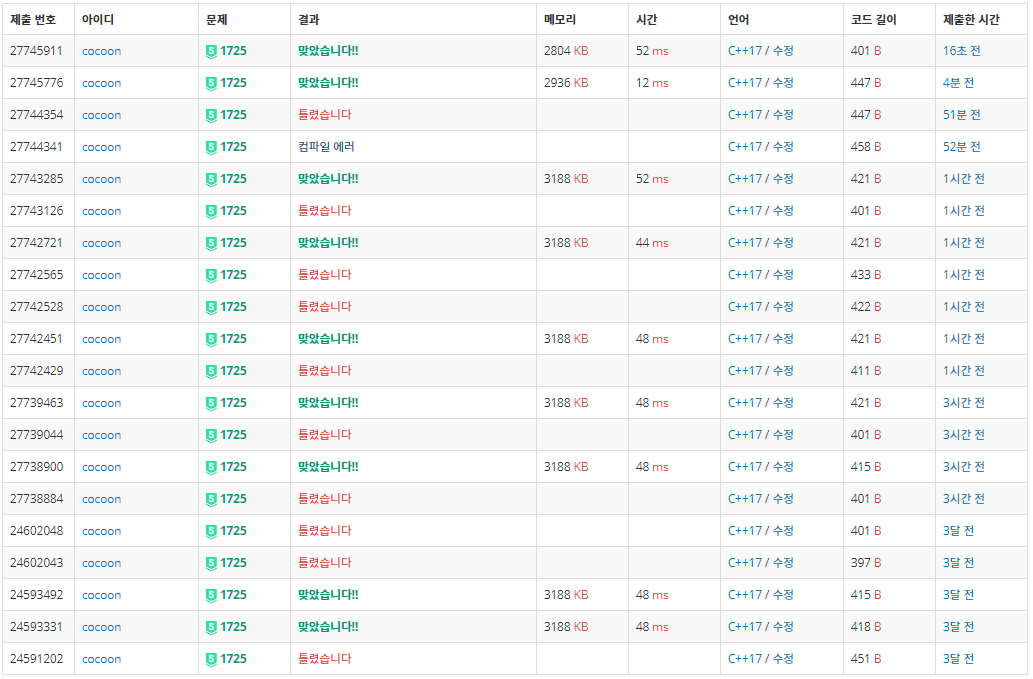The image size is (1033, 679).
Task: Open cocoon profile link in row 27744341
Action: click(101, 148)
